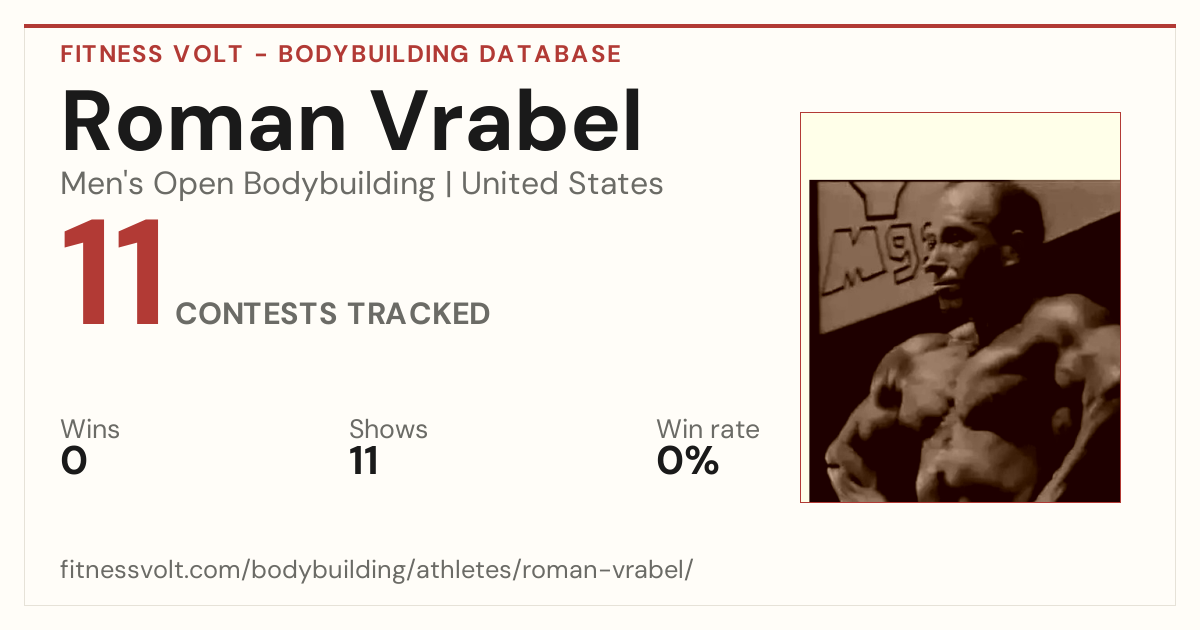This screenshot has height=630, width=1200.
Task: Click the Shows value of 11
Action: (x=364, y=462)
